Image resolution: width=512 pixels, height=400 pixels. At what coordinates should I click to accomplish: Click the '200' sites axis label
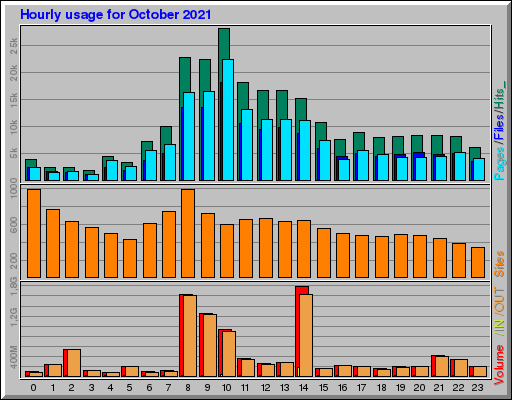coord(13,261)
